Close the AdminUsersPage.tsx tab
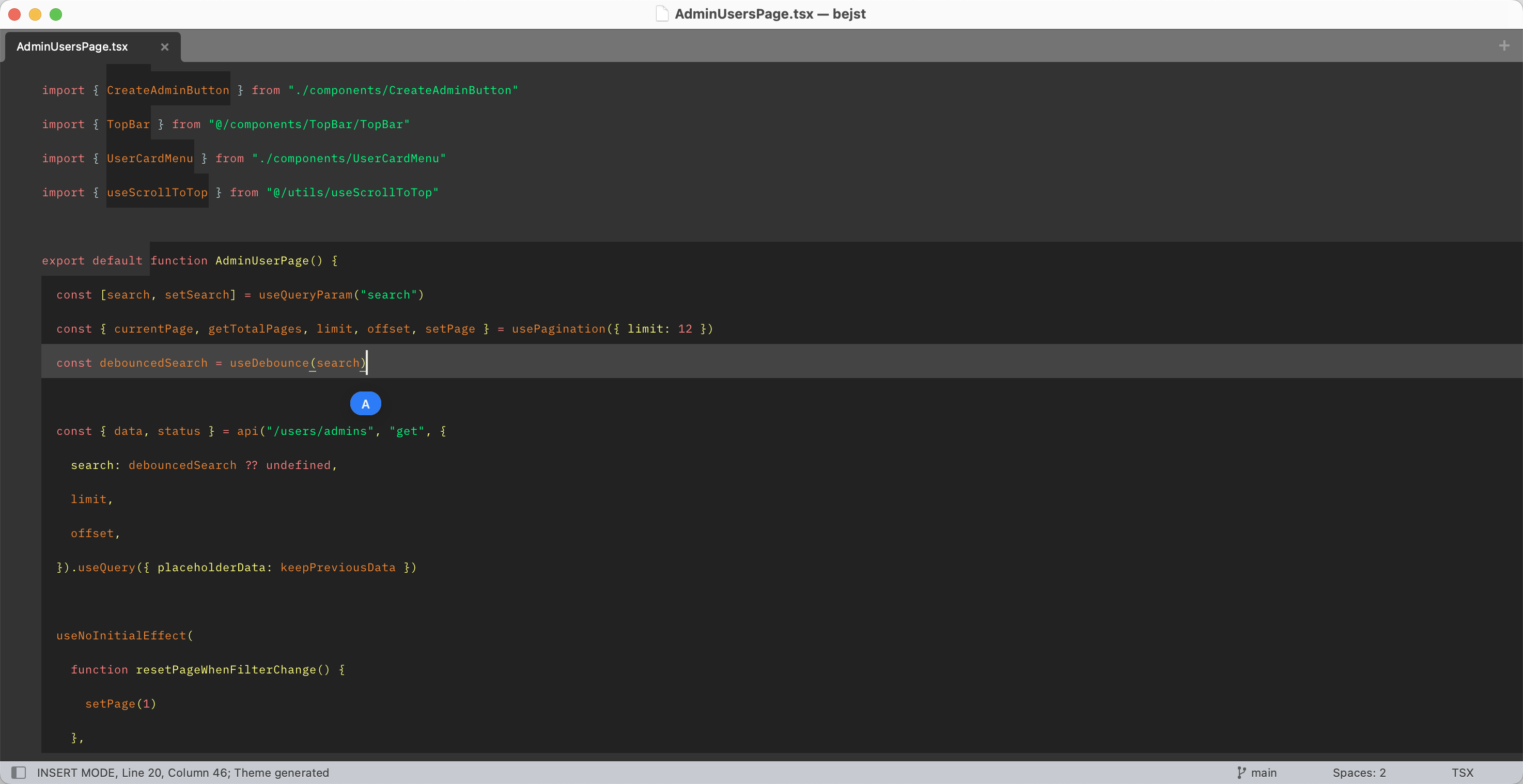The width and height of the screenshot is (1523, 784). pyautogui.click(x=165, y=46)
